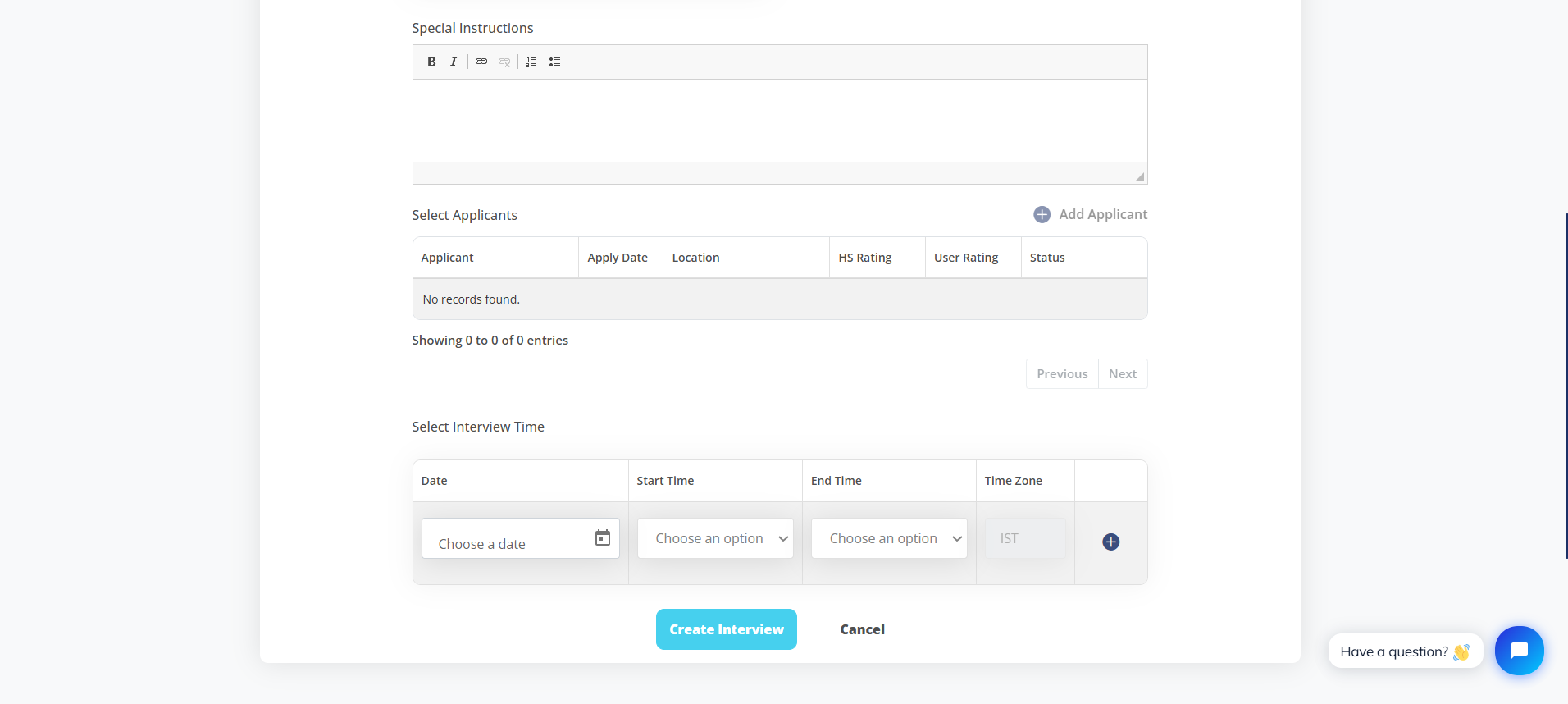Expand the Start Time dropdown
Viewport: 1568px width, 704px height.
pyautogui.click(x=715, y=538)
